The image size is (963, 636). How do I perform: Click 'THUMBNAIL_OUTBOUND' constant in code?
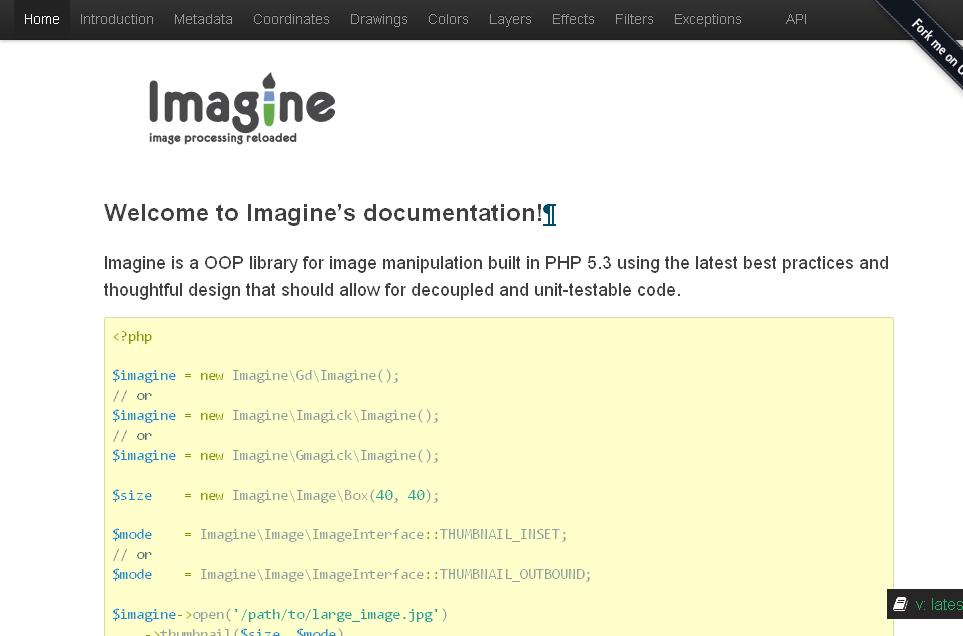click(512, 574)
